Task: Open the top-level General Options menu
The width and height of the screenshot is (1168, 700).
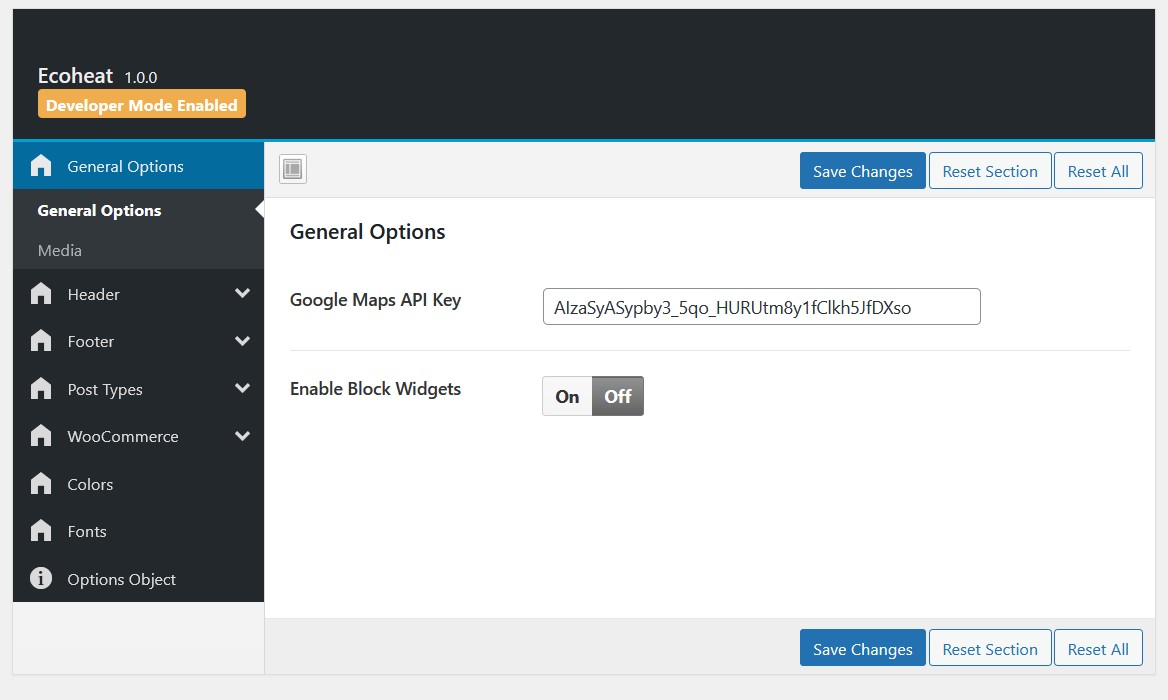Action: click(139, 166)
